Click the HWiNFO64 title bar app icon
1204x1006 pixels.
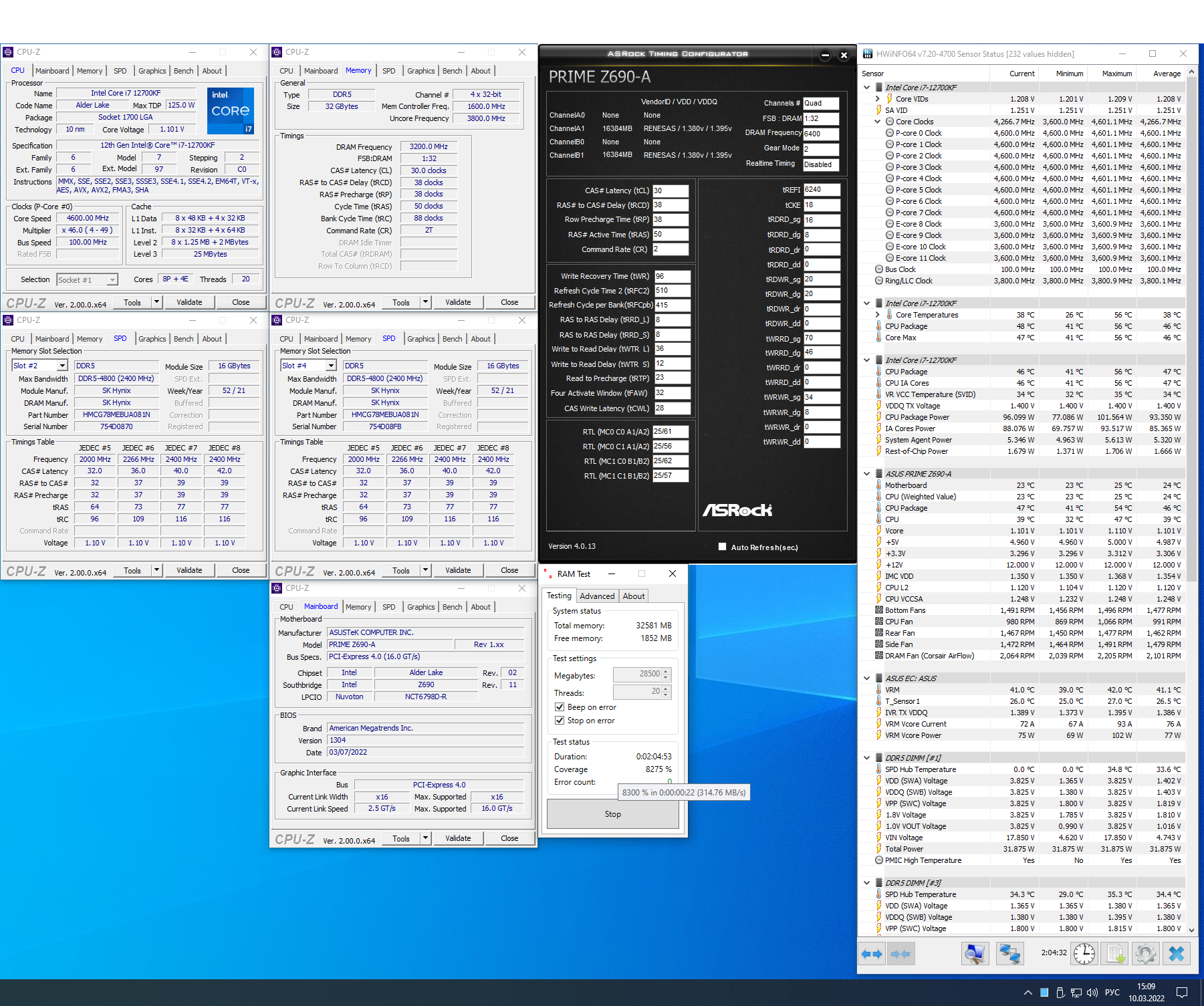click(868, 53)
